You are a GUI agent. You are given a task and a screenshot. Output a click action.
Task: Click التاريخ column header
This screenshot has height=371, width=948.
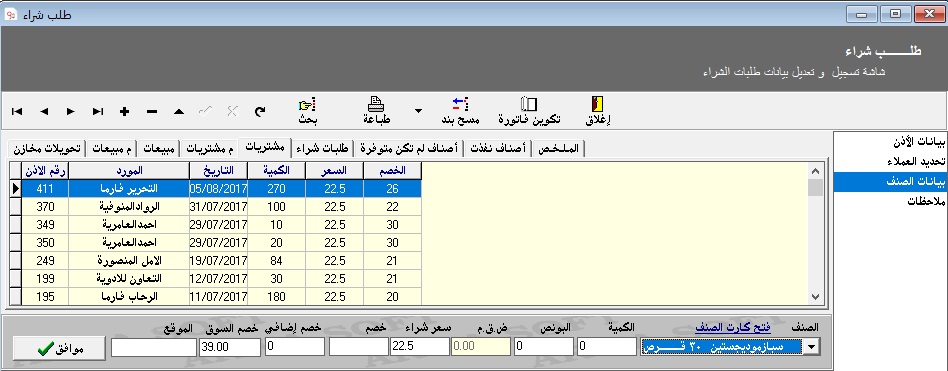tap(218, 171)
